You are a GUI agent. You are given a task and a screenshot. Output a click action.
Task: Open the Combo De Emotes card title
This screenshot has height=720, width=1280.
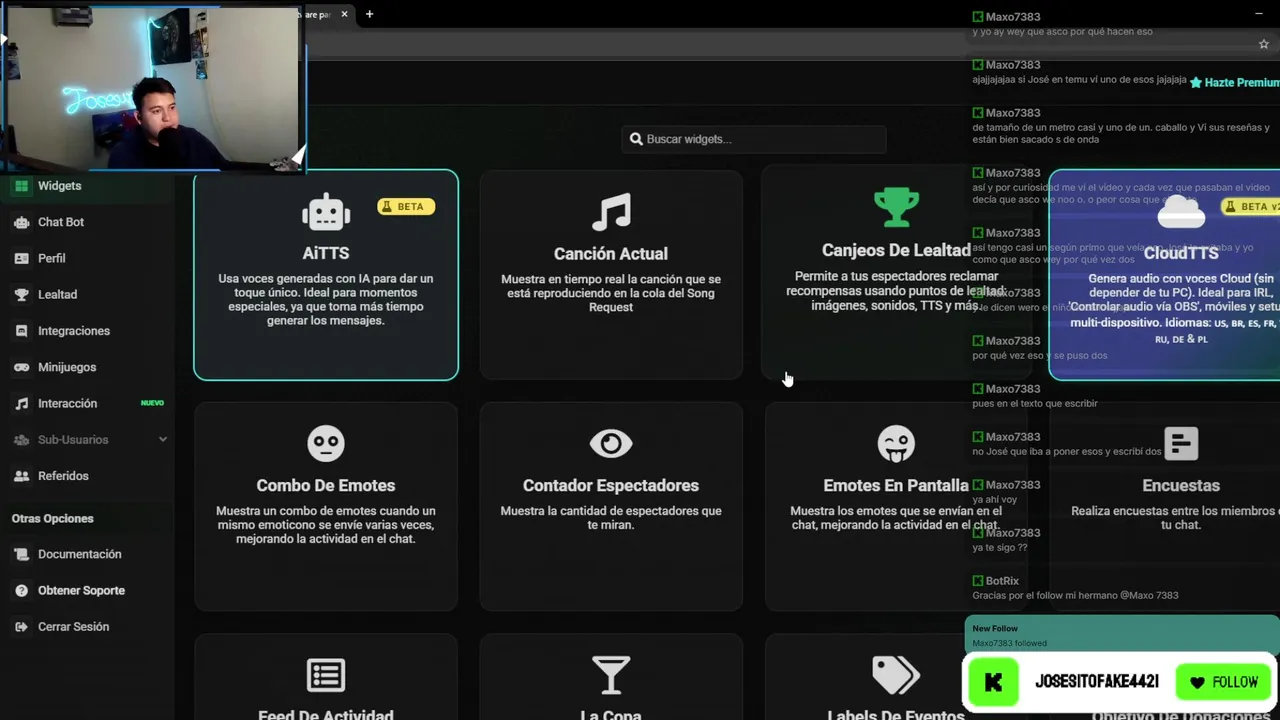pos(326,486)
